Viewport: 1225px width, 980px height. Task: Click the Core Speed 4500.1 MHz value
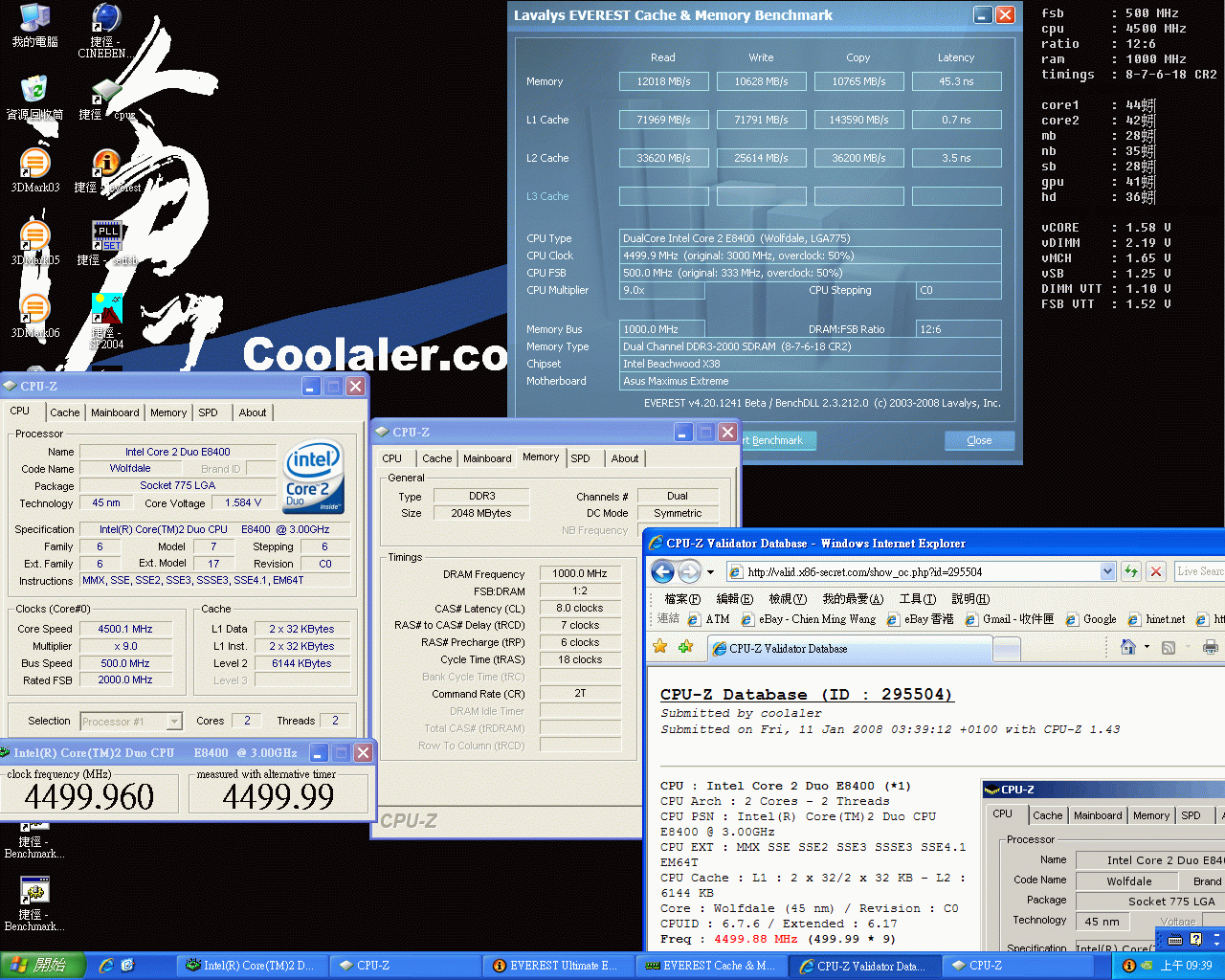click(x=125, y=629)
